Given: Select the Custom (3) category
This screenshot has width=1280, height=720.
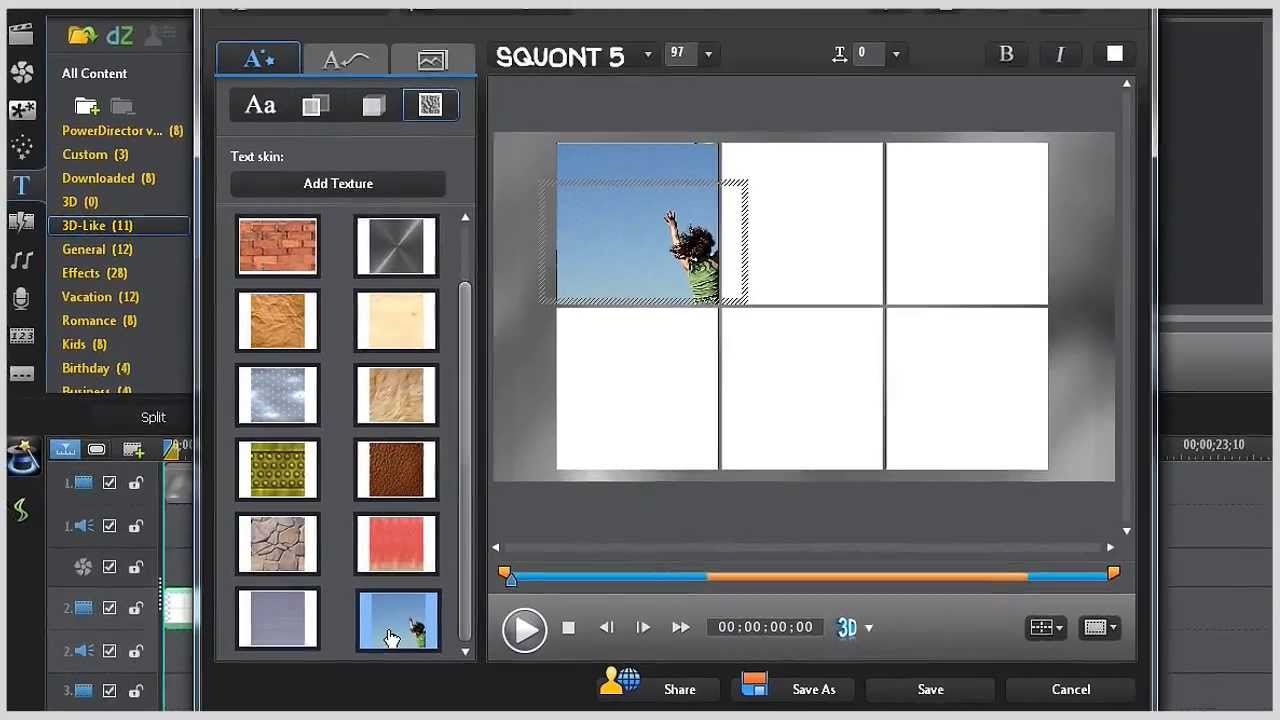Looking at the screenshot, I should 95,154.
